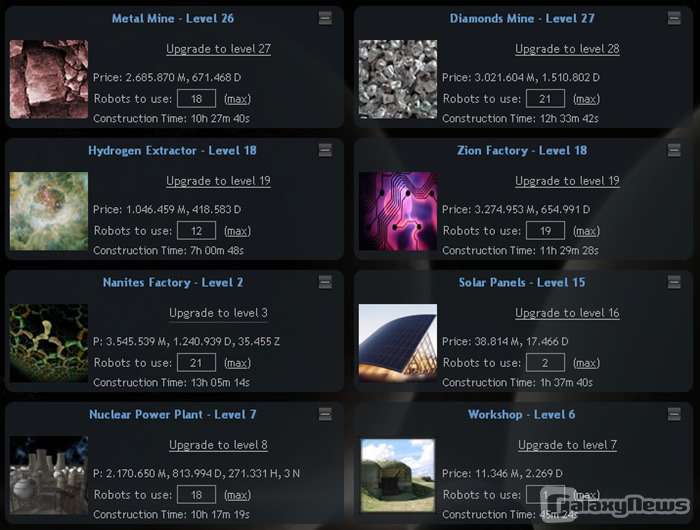Click the Nanites Factory building image
This screenshot has height=530, width=700.
tap(49, 343)
